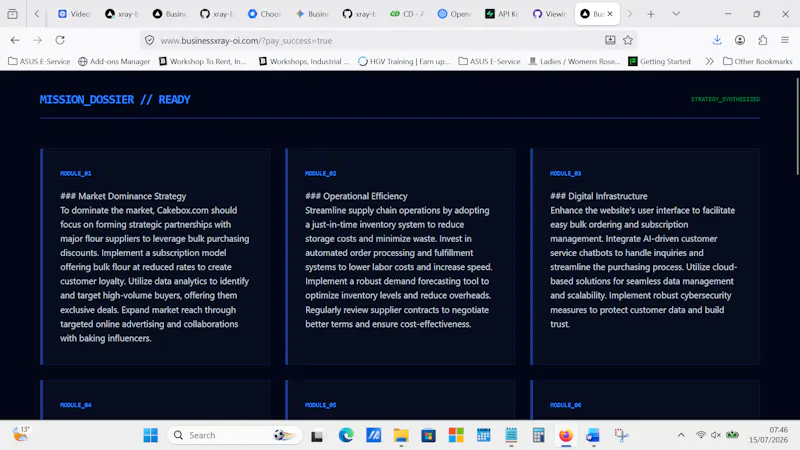Expand the list-all-tabs dropdown
The image size is (800, 450).
tap(676, 14)
